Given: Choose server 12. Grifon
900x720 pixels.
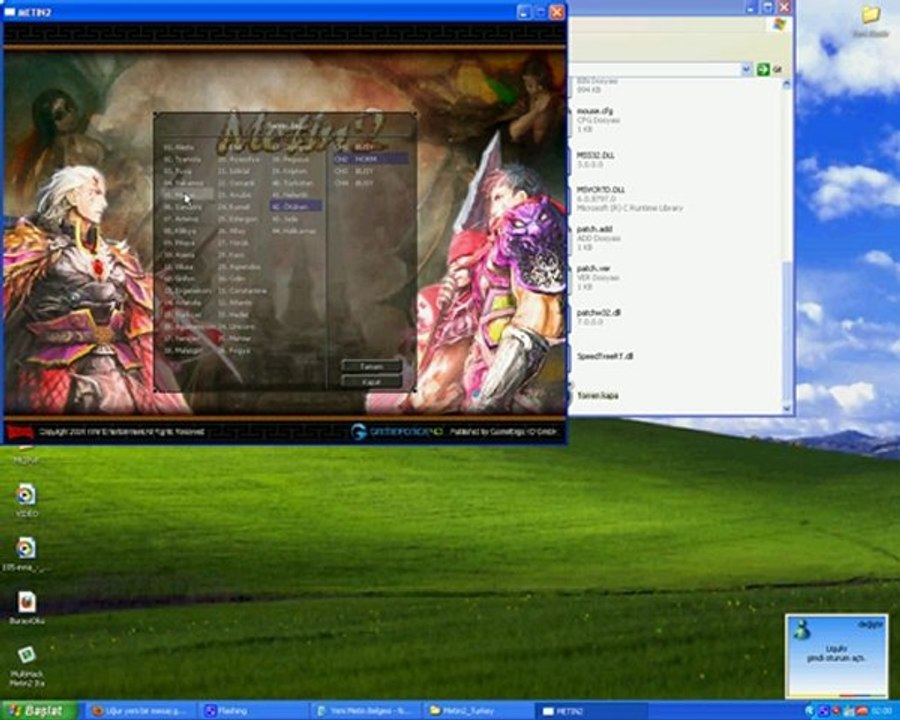Looking at the screenshot, I should (179, 279).
